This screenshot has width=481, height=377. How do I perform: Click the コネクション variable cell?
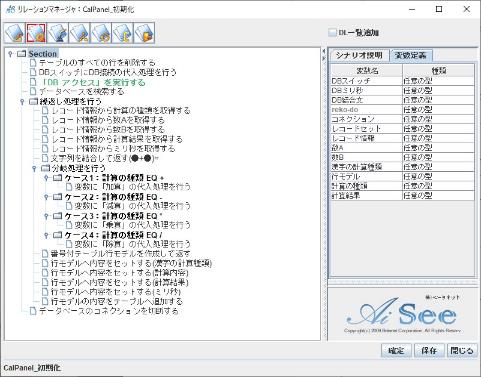[x=367, y=119]
